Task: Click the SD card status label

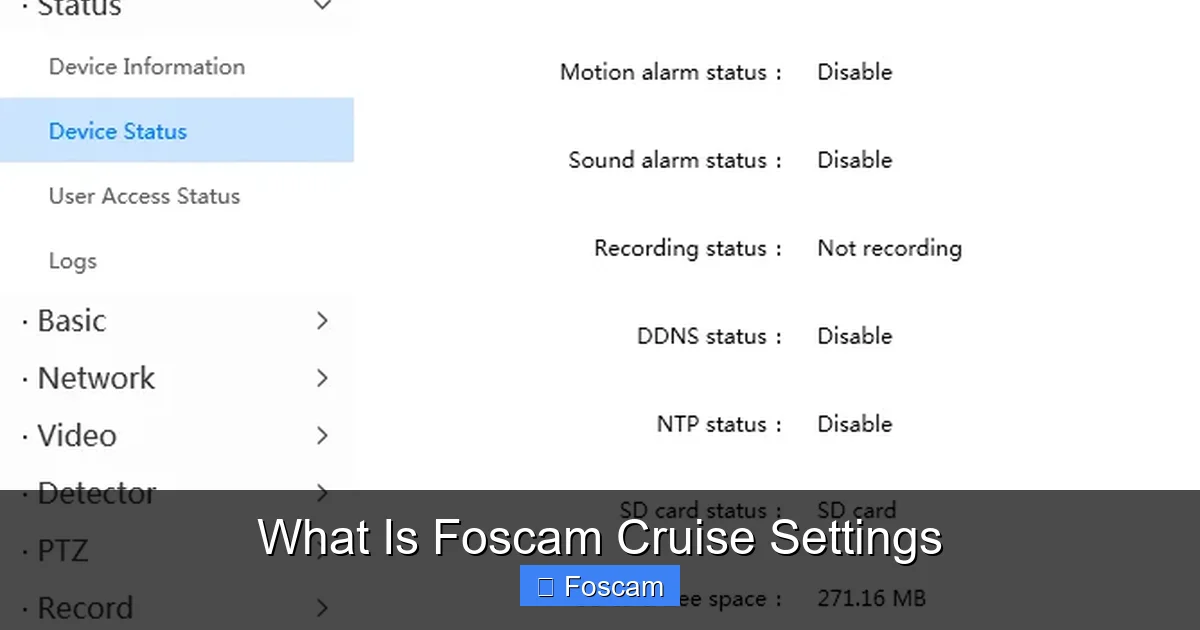Action: 700,510
